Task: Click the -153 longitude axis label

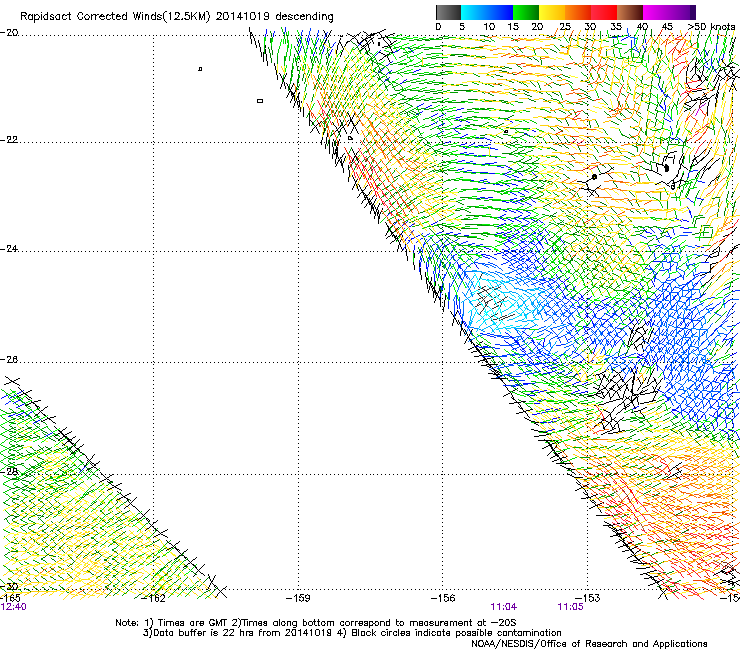Action: (x=588, y=598)
